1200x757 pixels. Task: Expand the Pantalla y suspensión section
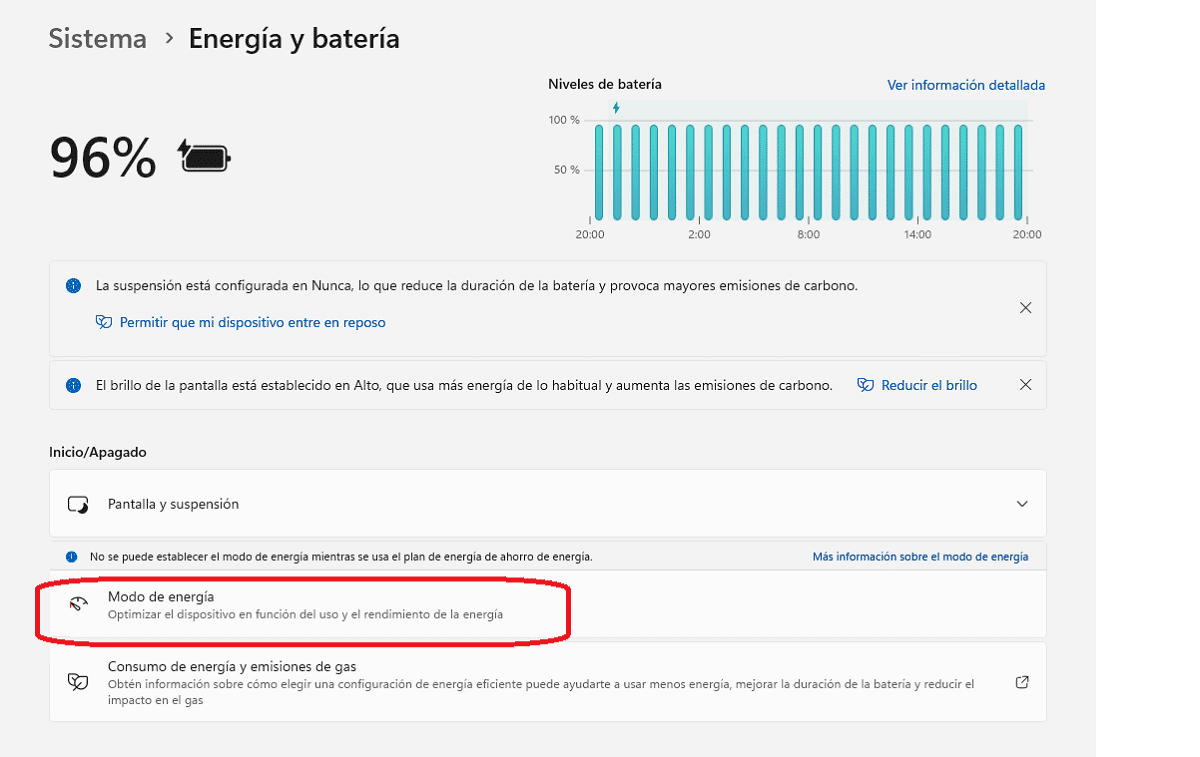(1021, 503)
